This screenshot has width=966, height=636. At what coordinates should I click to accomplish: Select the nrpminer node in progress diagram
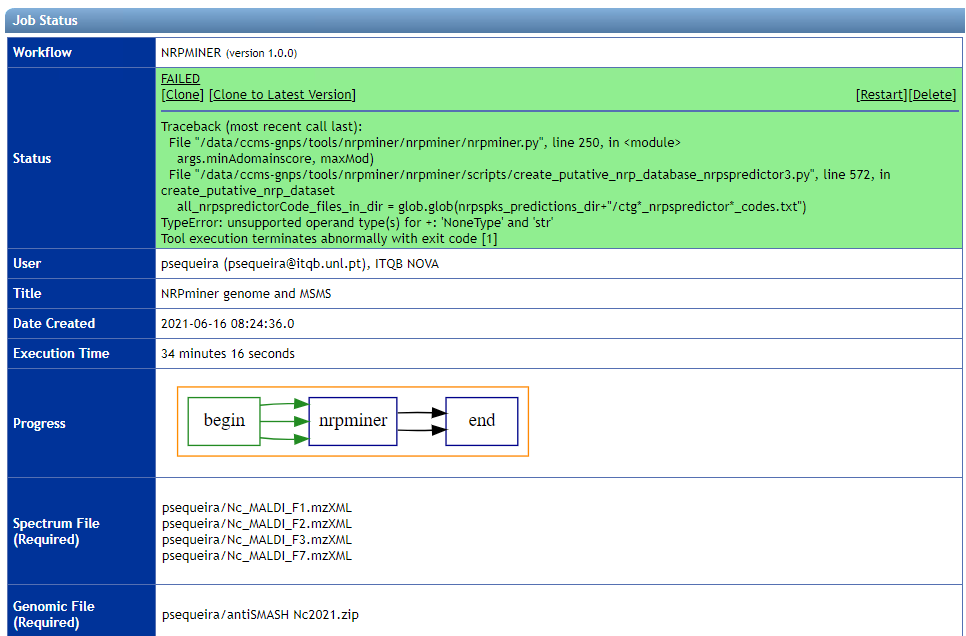click(x=353, y=421)
